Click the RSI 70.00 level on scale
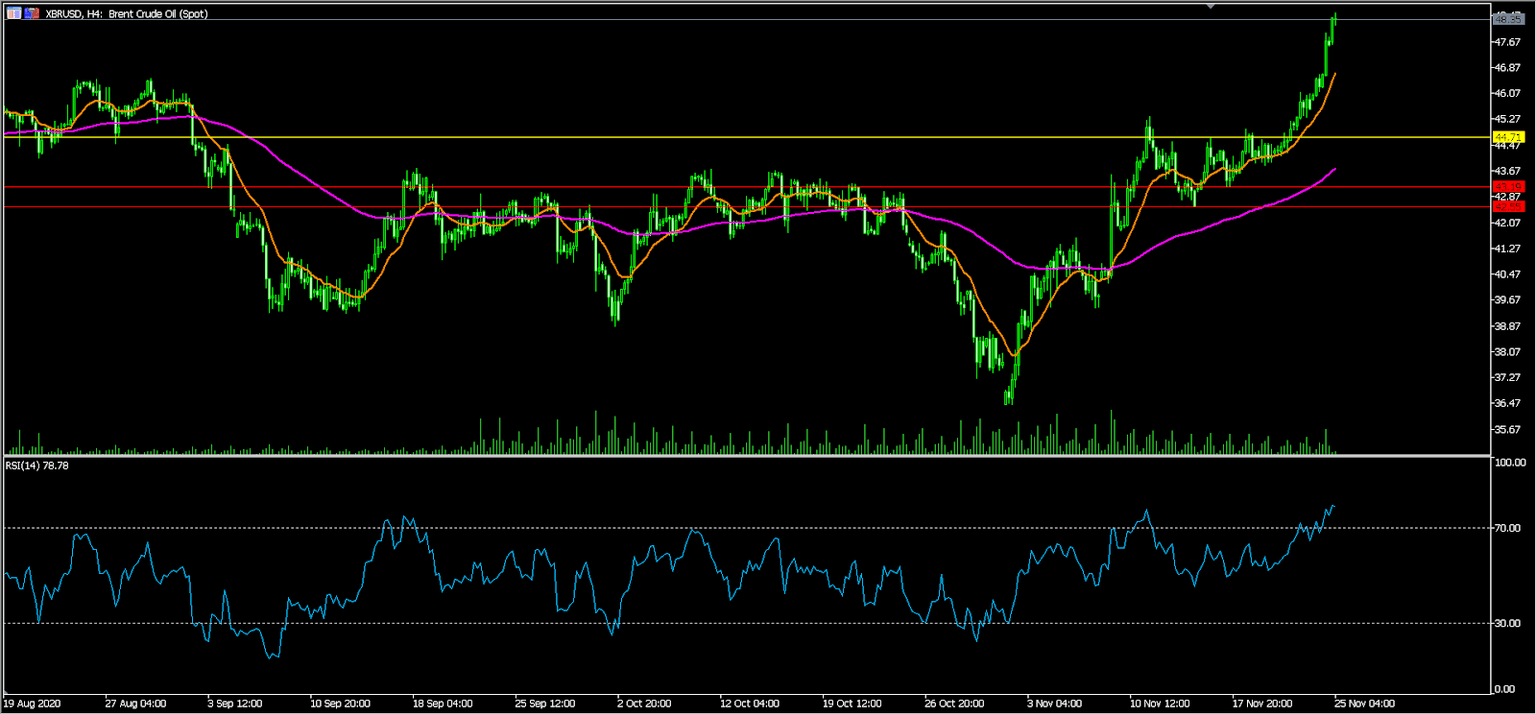 [1507, 528]
